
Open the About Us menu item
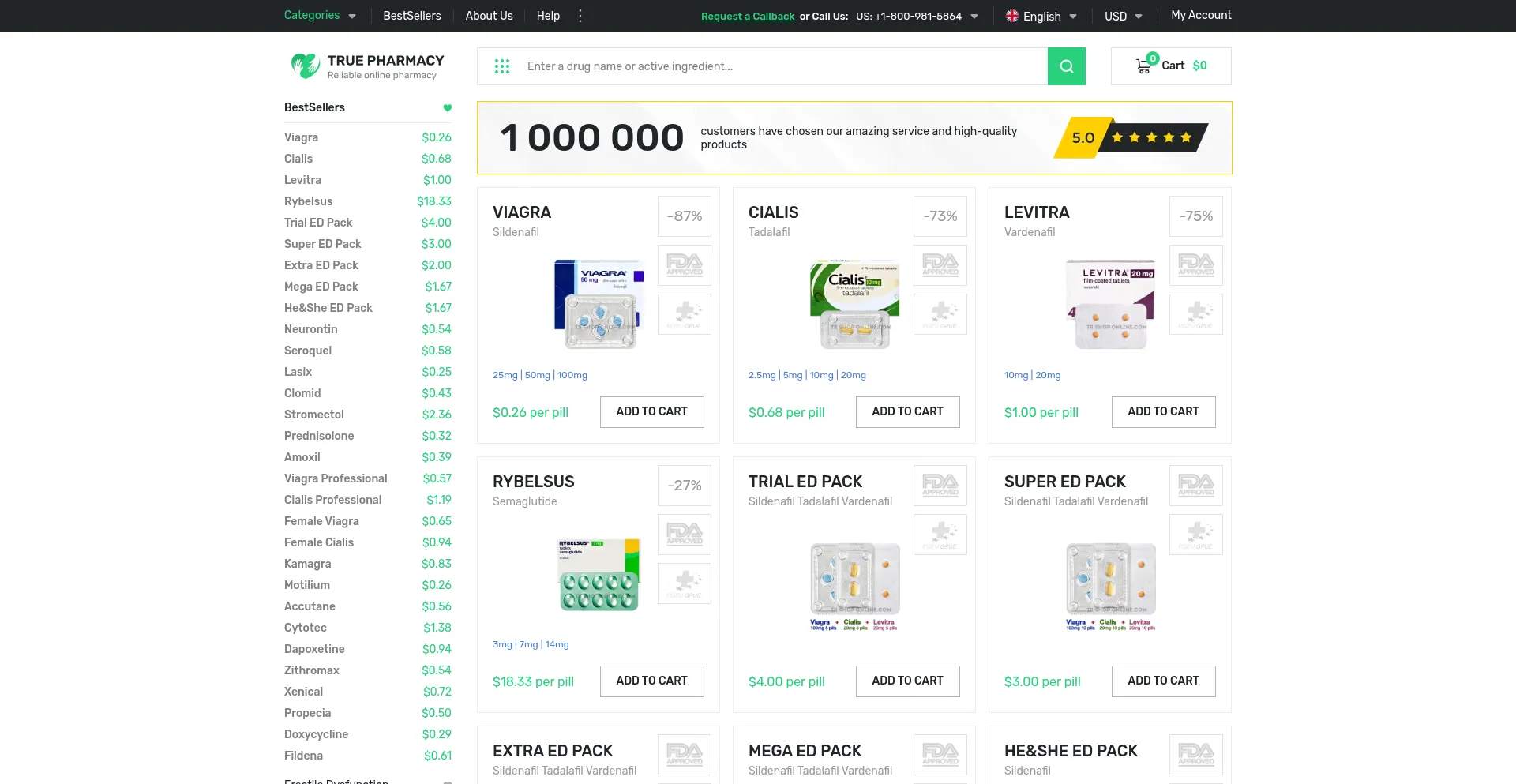click(x=489, y=16)
